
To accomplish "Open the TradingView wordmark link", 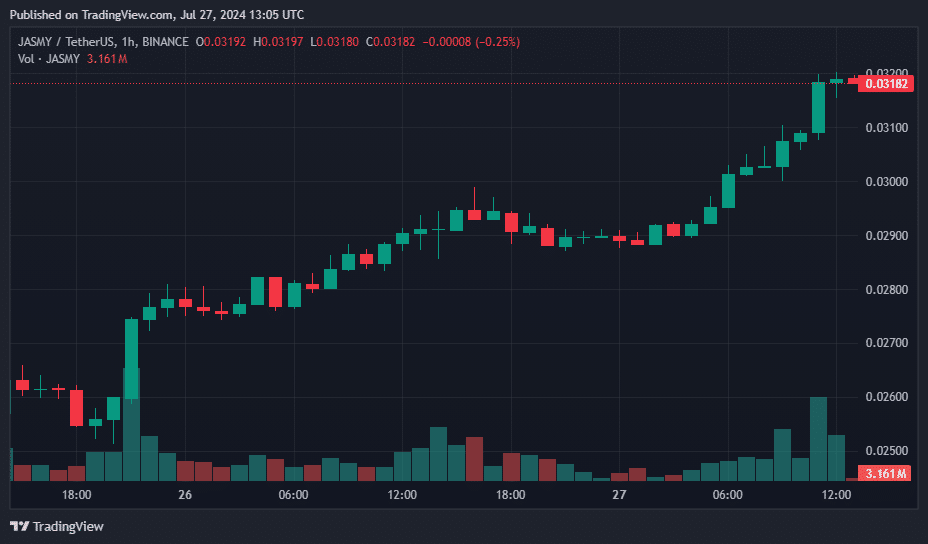I will coord(68,526).
